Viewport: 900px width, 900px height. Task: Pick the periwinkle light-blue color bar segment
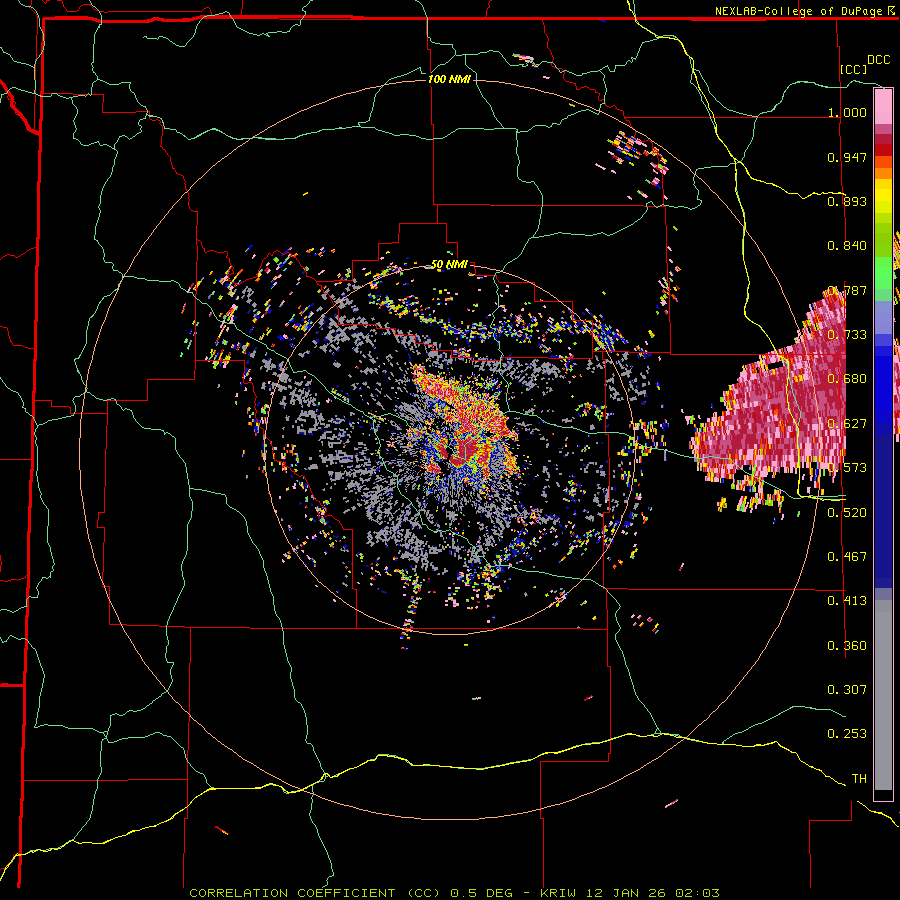tap(883, 318)
